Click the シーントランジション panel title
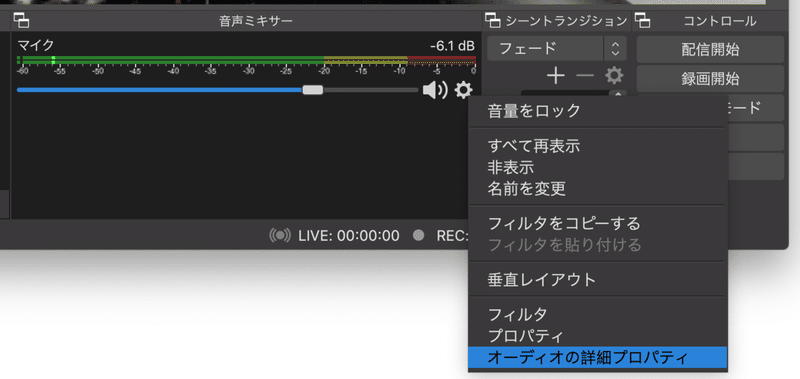This screenshot has height=379, width=800. pyautogui.click(x=566, y=21)
